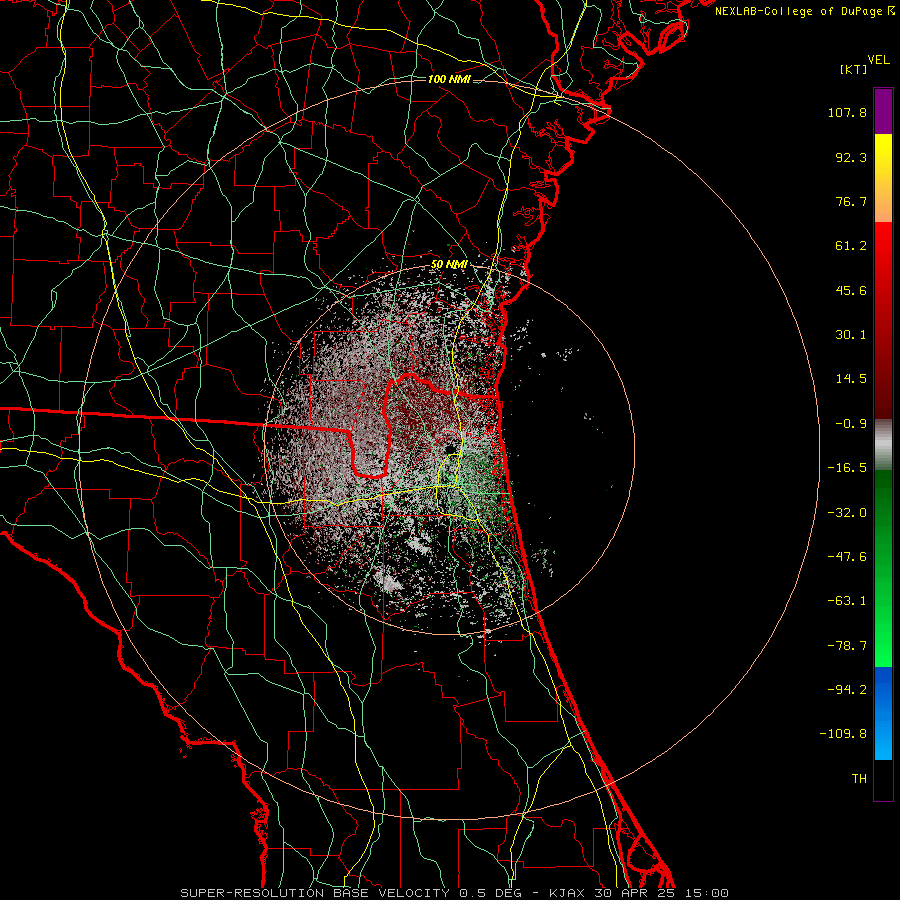Click the 92.3 legend value

coord(851,157)
